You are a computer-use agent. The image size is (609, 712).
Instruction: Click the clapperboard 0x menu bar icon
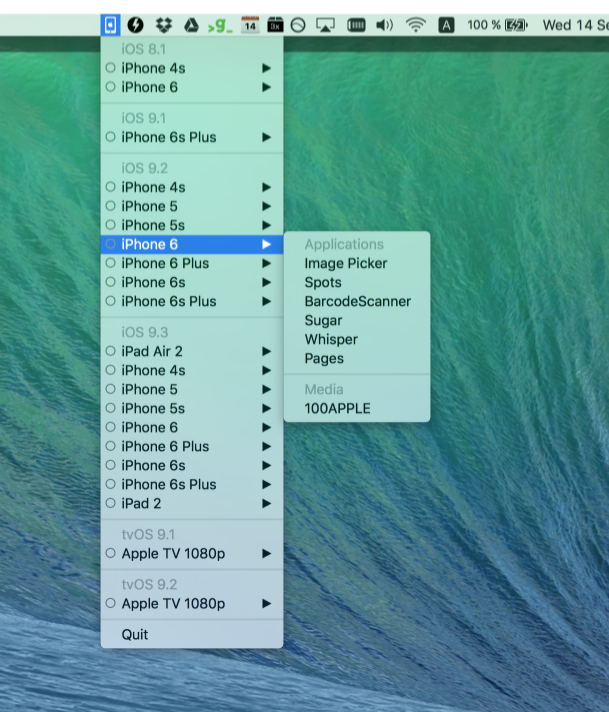click(275, 25)
